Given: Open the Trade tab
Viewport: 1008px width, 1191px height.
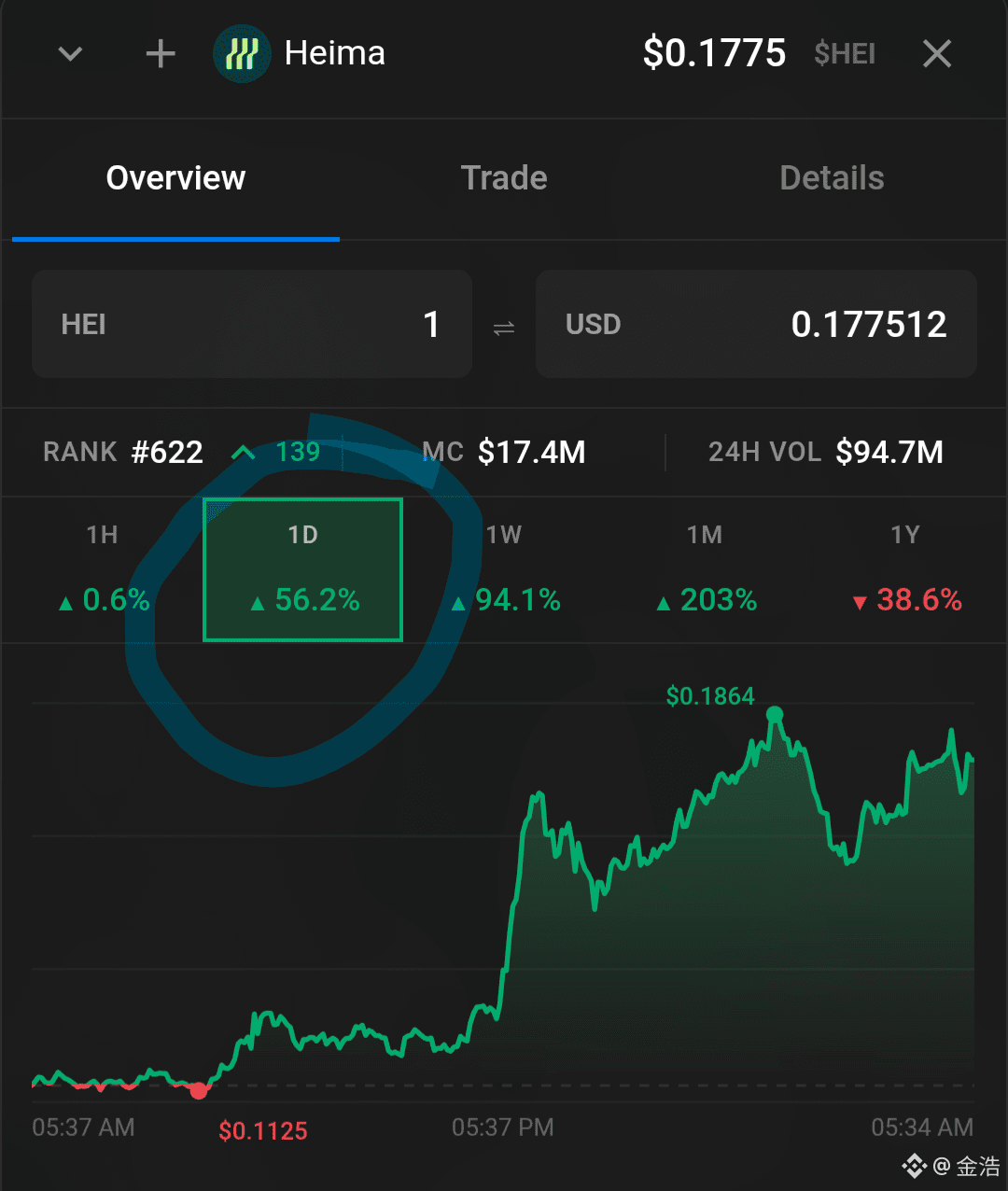Looking at the screenshot, I should tap(504, 178).
